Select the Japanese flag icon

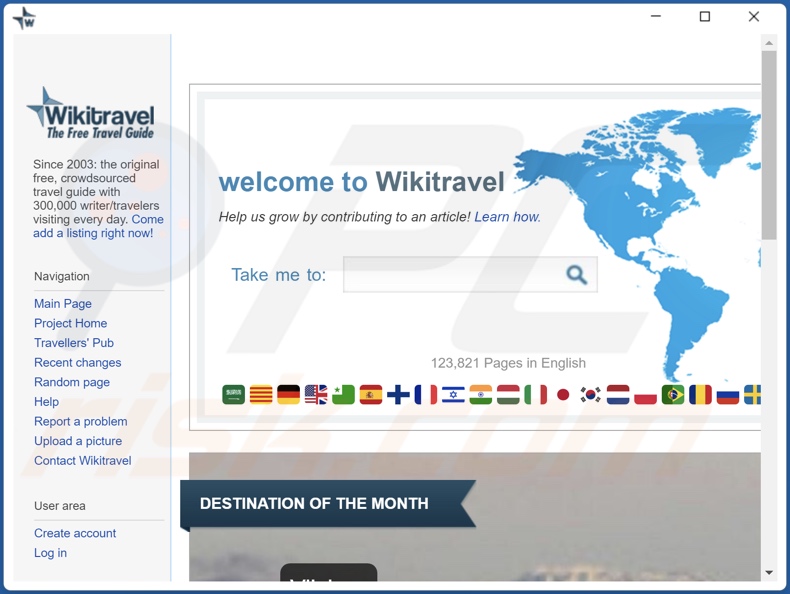click(x=563, y=394)
